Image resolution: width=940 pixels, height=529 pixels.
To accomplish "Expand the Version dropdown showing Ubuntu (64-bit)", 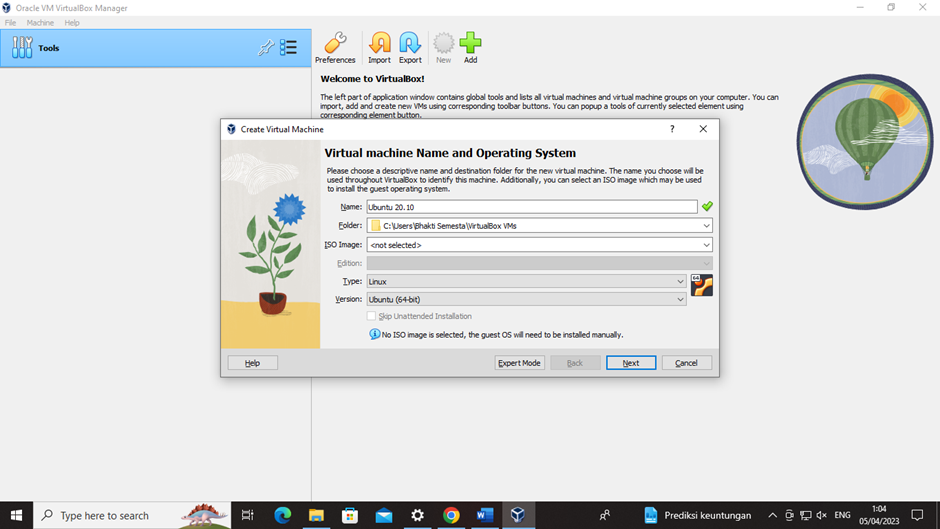I will [680, 299].
